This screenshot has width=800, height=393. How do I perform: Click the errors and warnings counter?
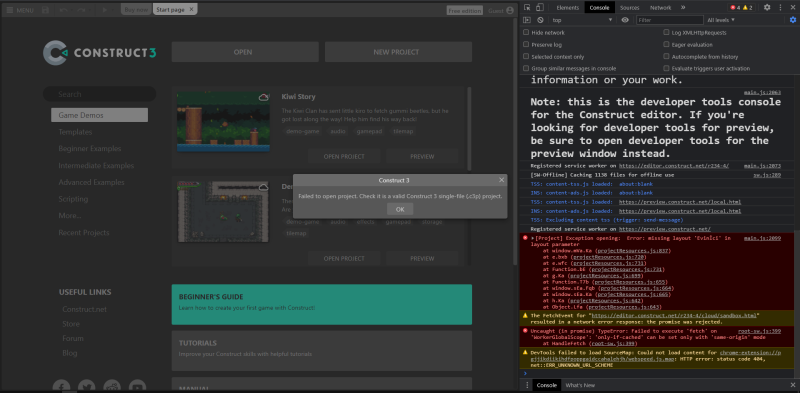[x=741, y=8]
